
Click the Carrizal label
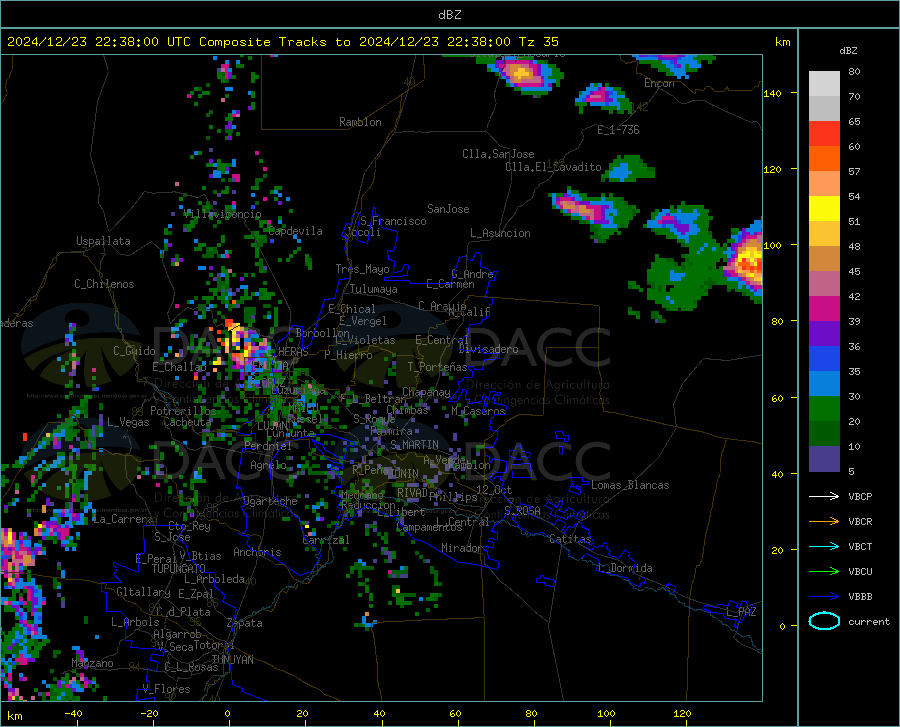[325, 540]
